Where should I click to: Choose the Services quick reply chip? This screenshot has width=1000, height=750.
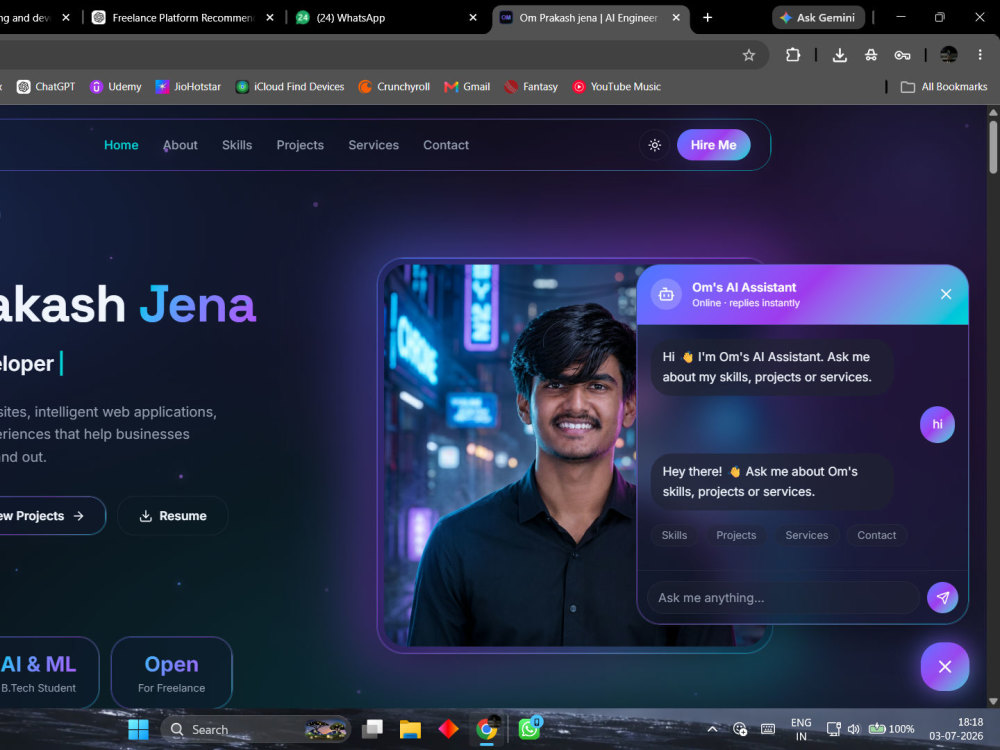click(x=807, y=535)
